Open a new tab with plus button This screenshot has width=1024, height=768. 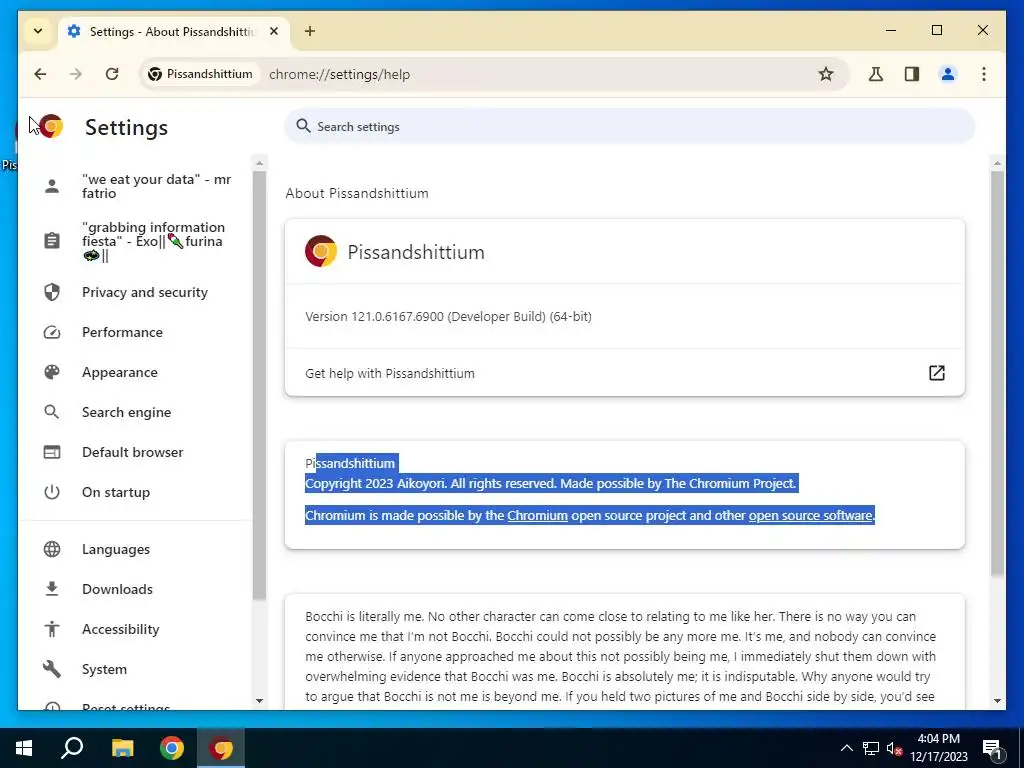(310, 31)
